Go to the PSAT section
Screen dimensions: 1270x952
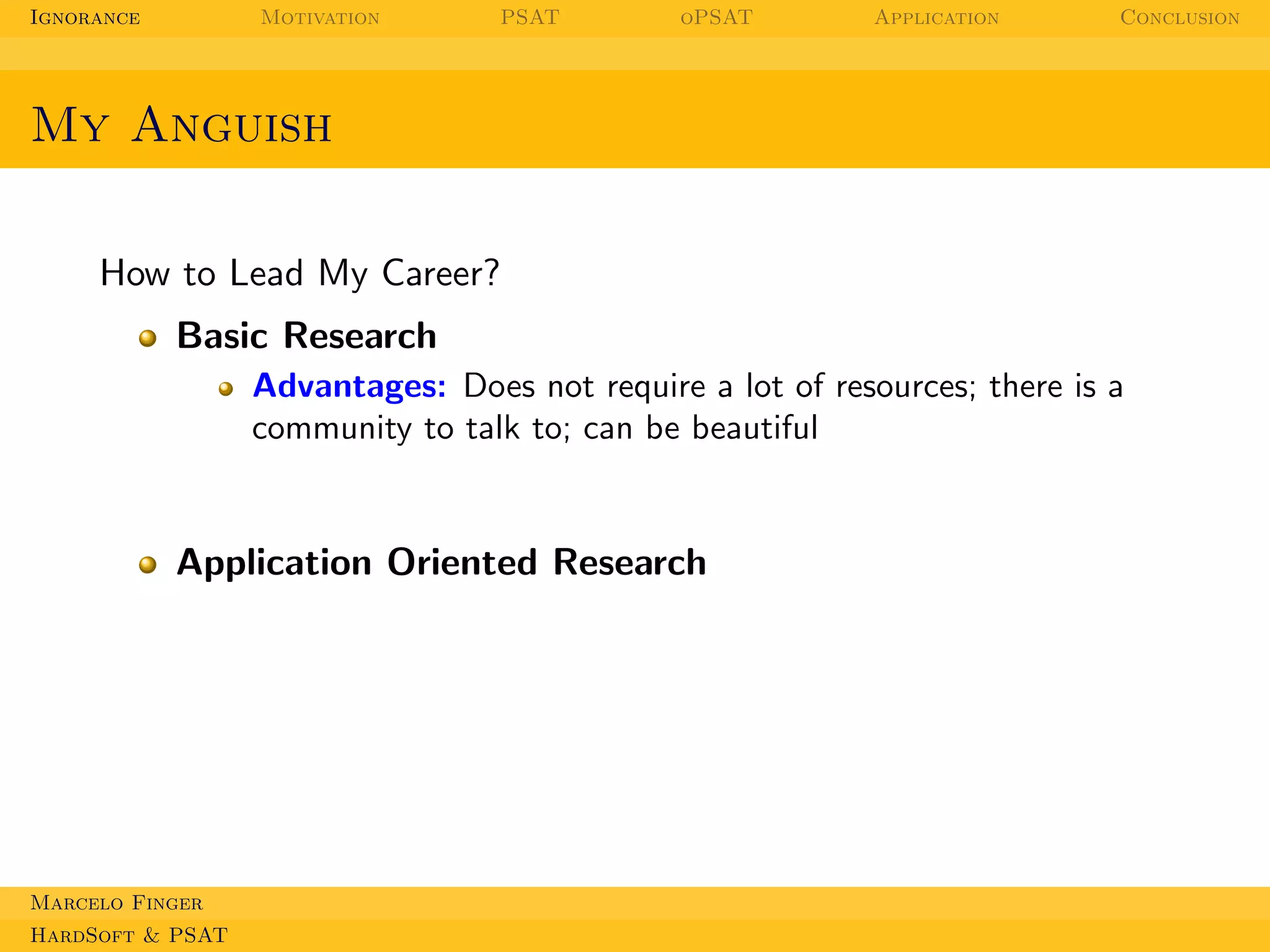tap(530, 17)
